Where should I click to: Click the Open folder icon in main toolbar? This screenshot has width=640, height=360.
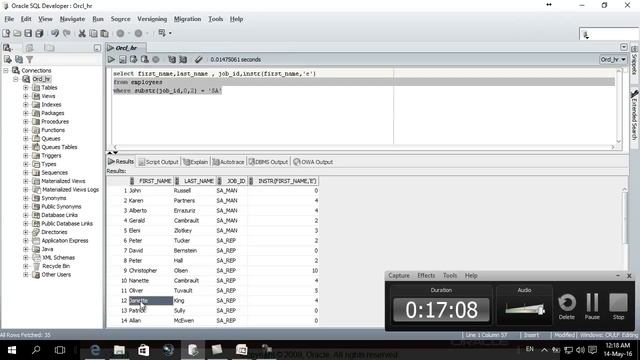tap(17, 33)
